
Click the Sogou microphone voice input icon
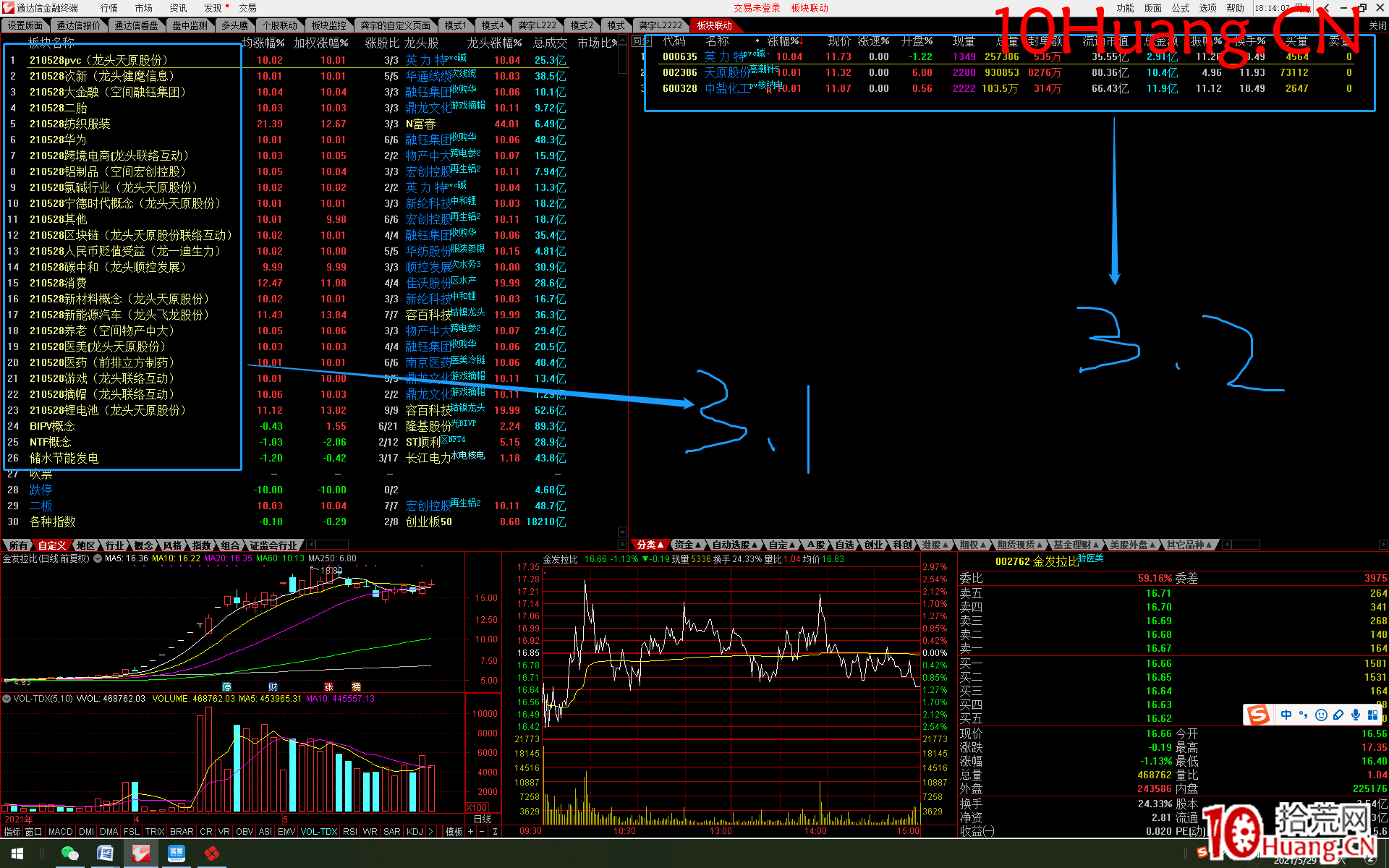1355,715
